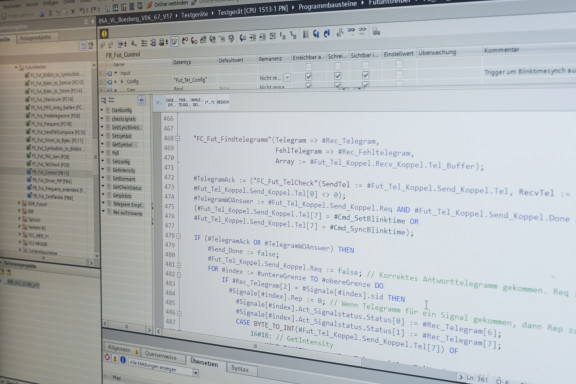The height and width of the screenshot is (384, 576).
Task: Toggle the 'Erreichbar' checkbox in the Input row
Action: pos(309,67)
